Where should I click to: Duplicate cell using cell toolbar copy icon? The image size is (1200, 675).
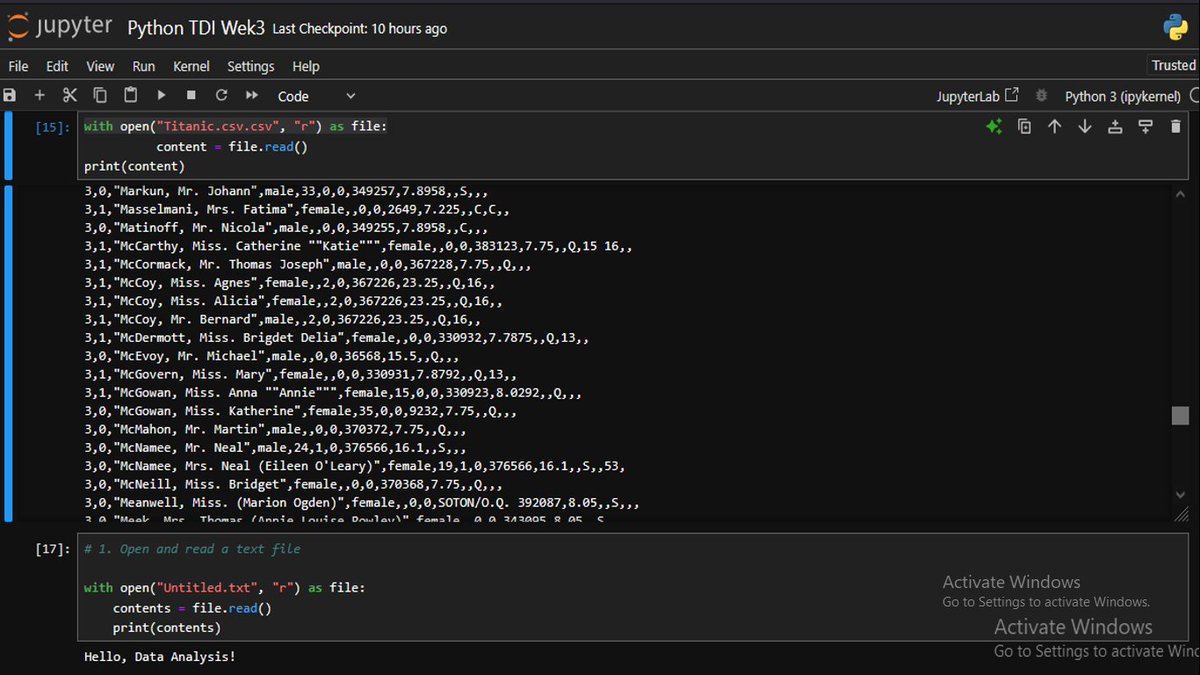tap(1024, 127)
